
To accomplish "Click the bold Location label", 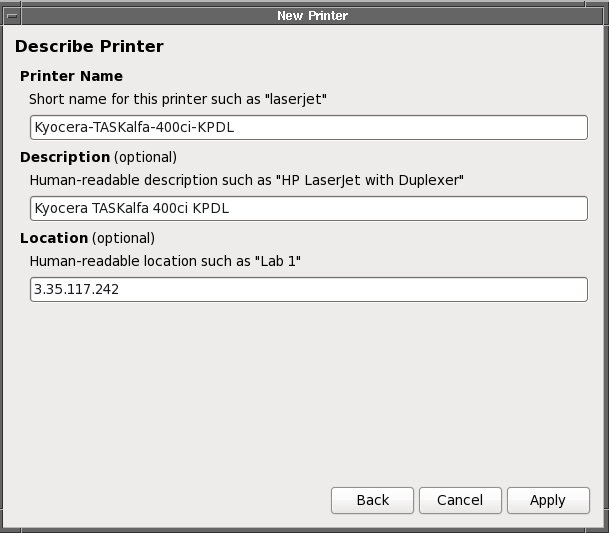I will pyautogui.click(x=54, y=238).
